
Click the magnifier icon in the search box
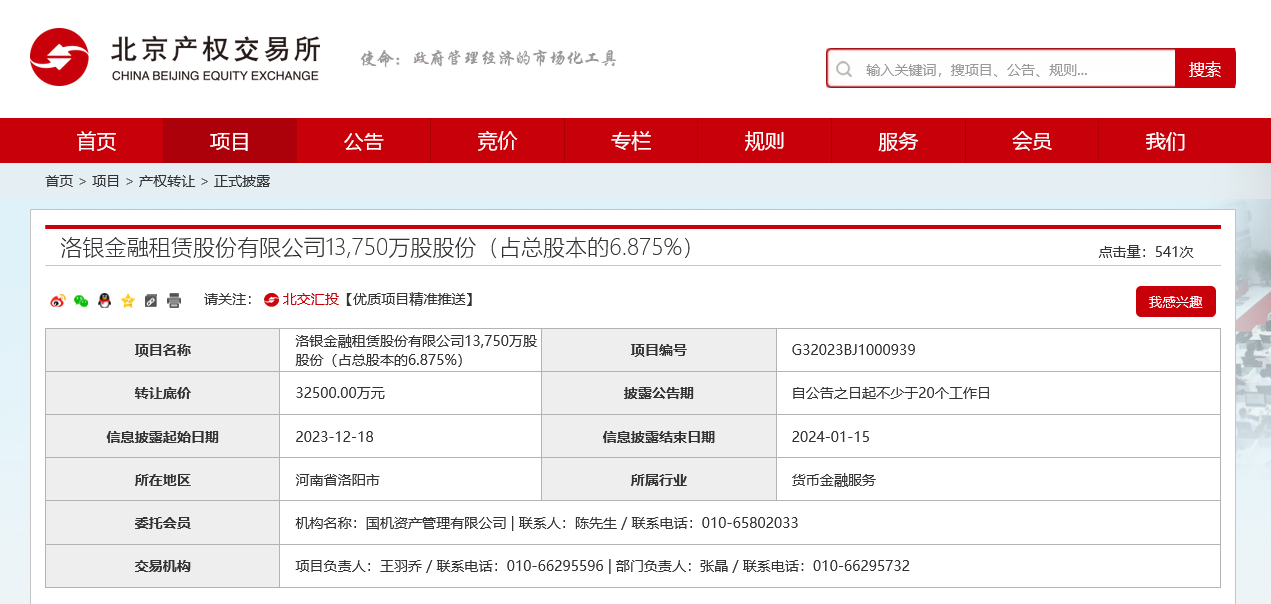pyautogui.click(x=844, y=69)
